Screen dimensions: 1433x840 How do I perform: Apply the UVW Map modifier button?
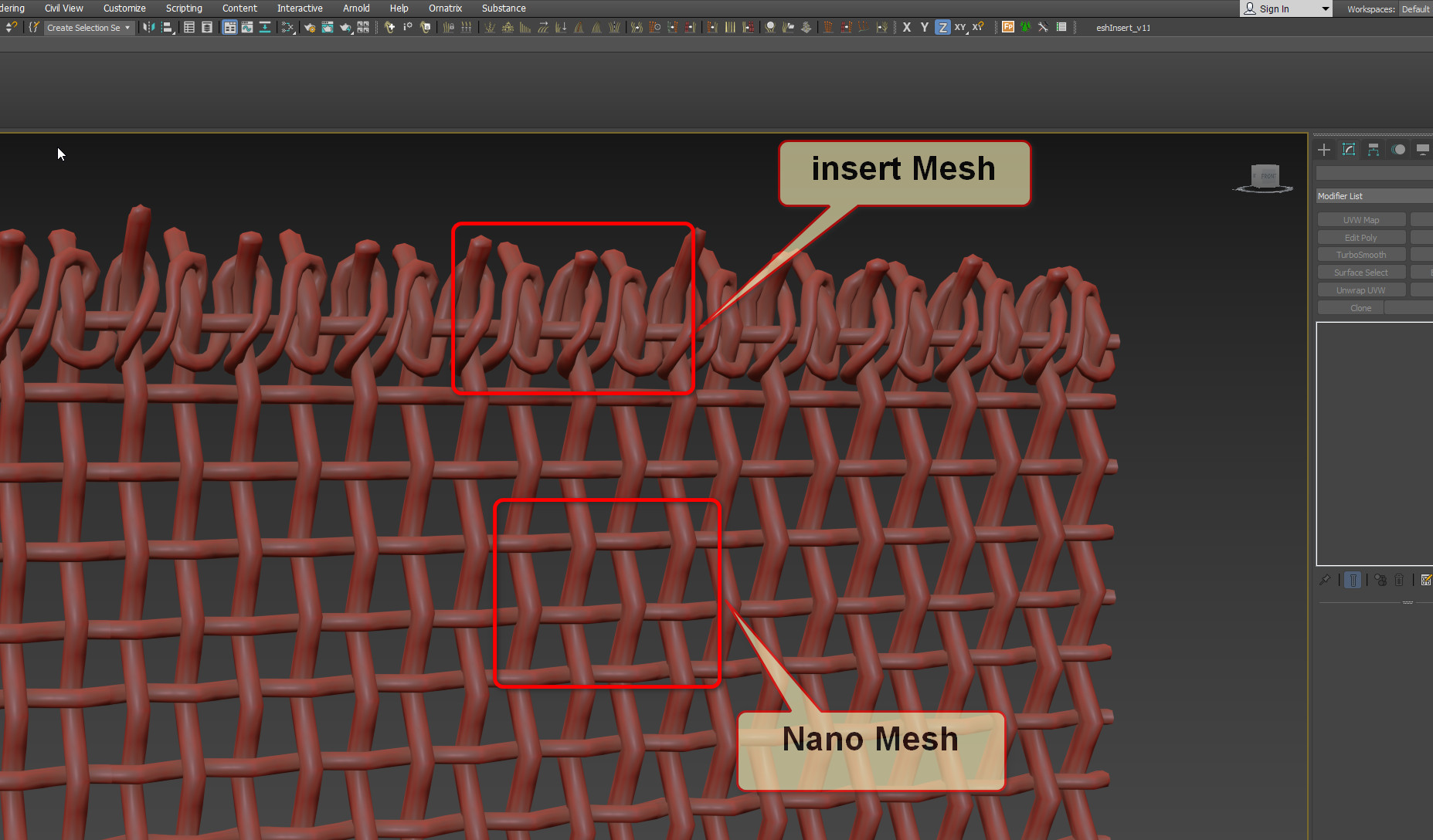pos(1361,220)
